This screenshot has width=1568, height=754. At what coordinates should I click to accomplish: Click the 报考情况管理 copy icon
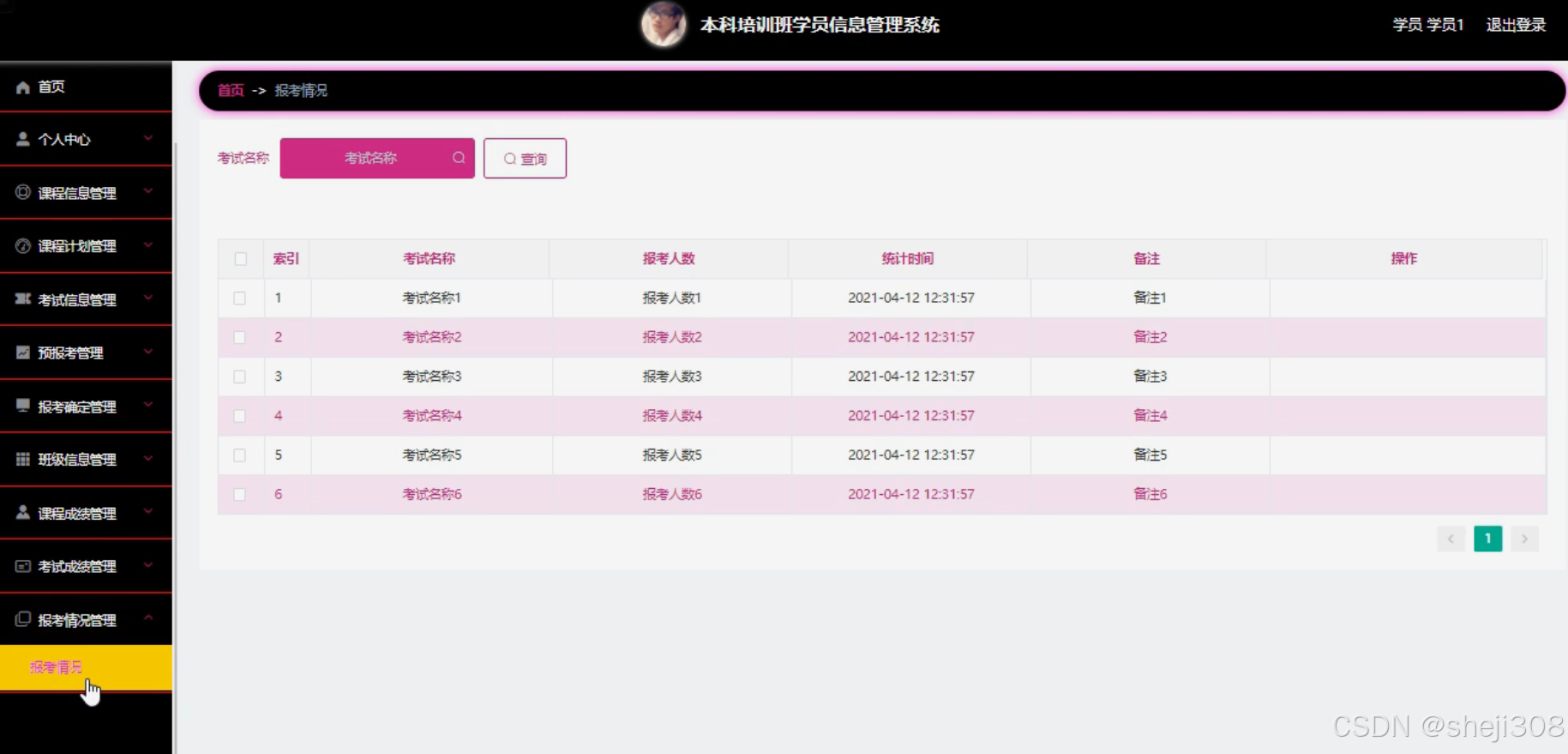tap(23, 619)
